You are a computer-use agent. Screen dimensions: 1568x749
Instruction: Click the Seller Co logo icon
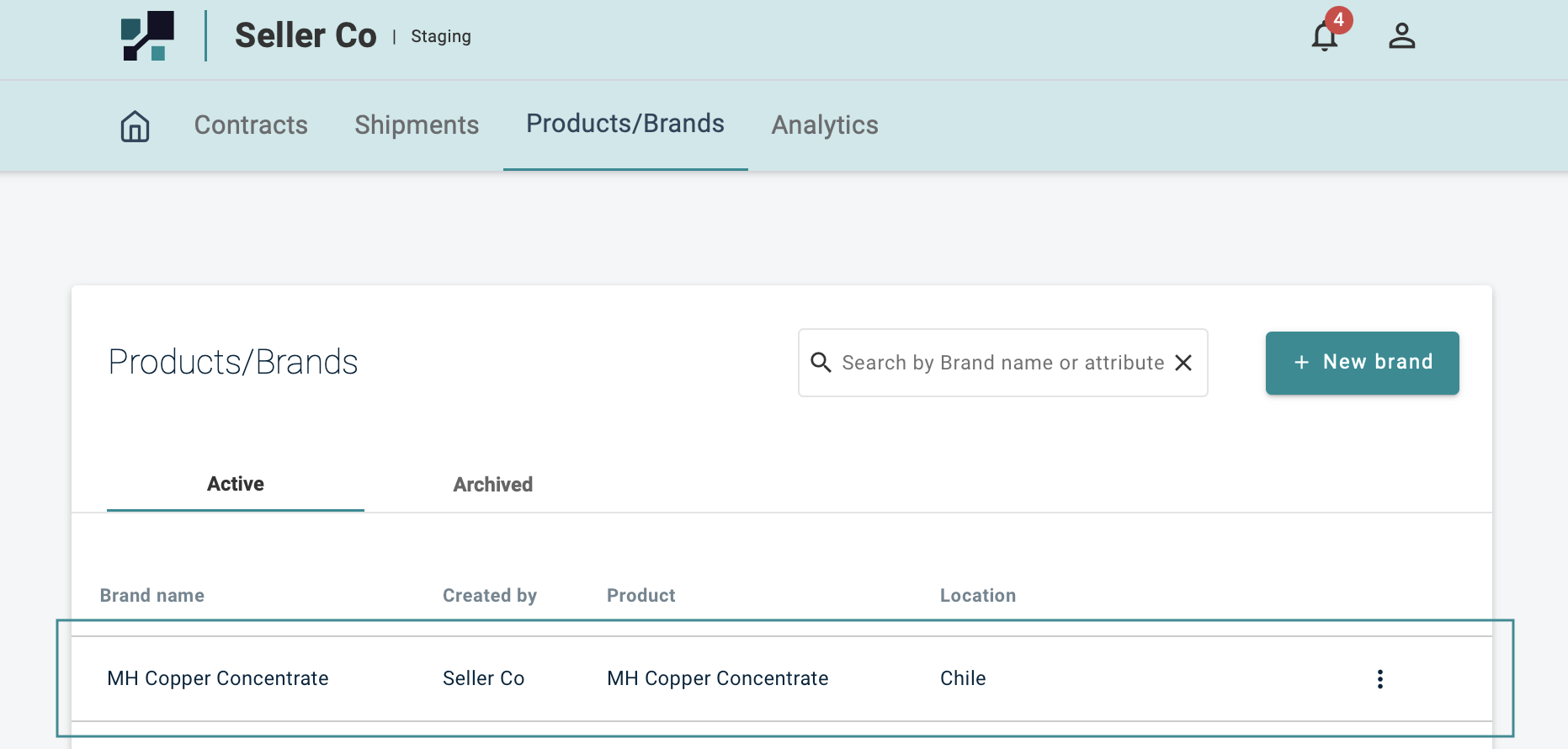click(x=147, y=36)
